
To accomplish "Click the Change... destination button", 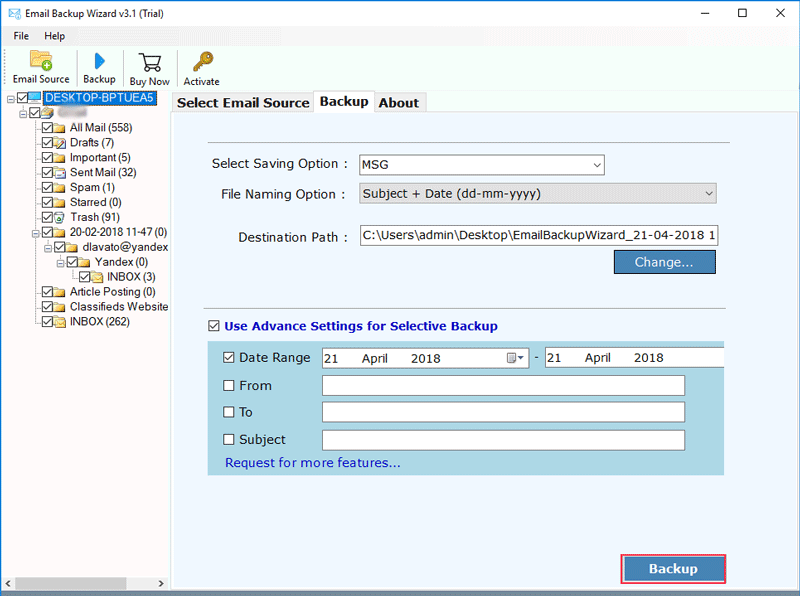I will (x=665, y=262).
